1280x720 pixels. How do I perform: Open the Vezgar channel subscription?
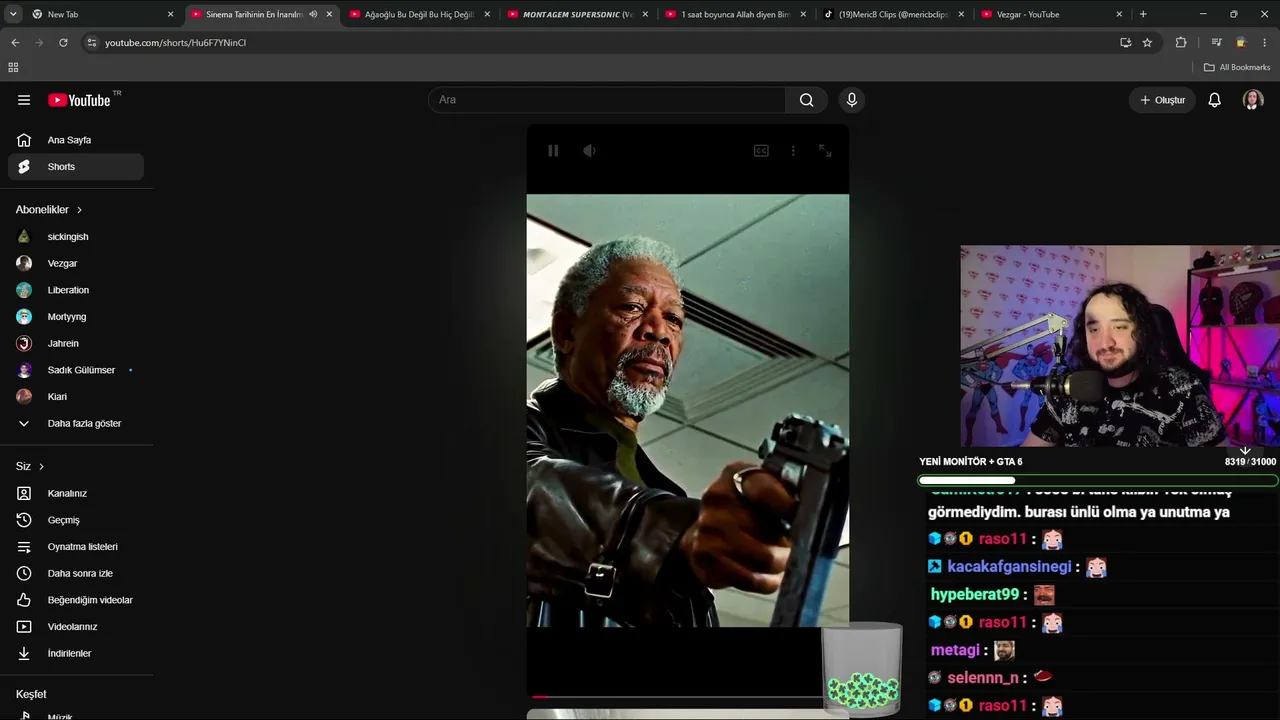tap(76, 263)
